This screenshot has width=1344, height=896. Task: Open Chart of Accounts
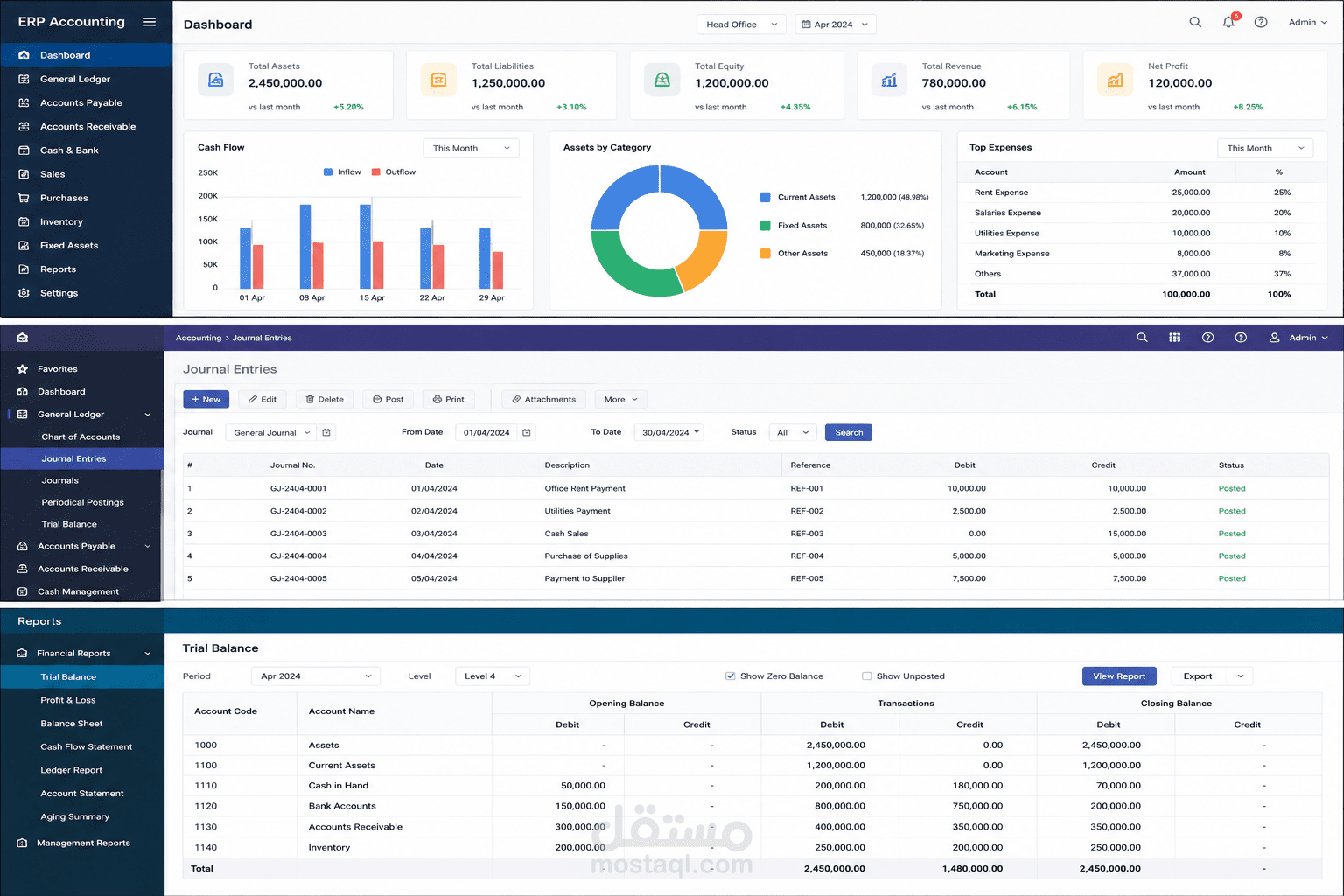(80, 437)
